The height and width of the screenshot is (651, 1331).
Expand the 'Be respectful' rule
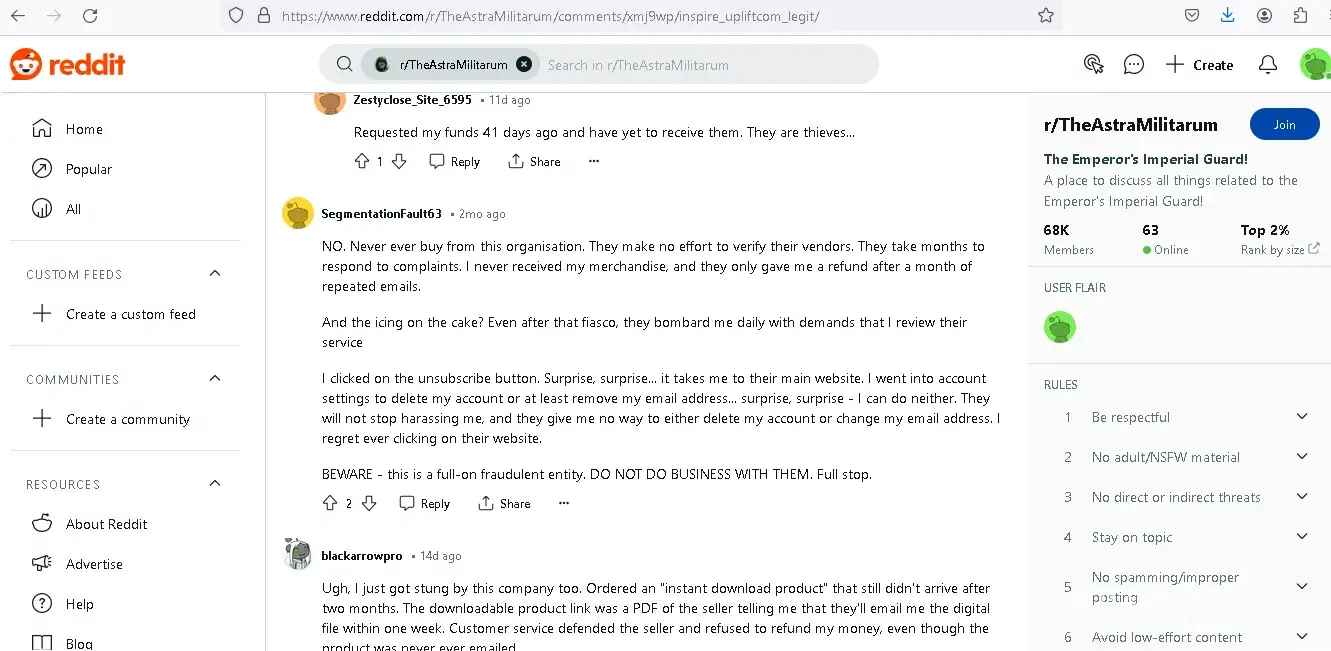pyautogui.click(x=1301, y=417)
